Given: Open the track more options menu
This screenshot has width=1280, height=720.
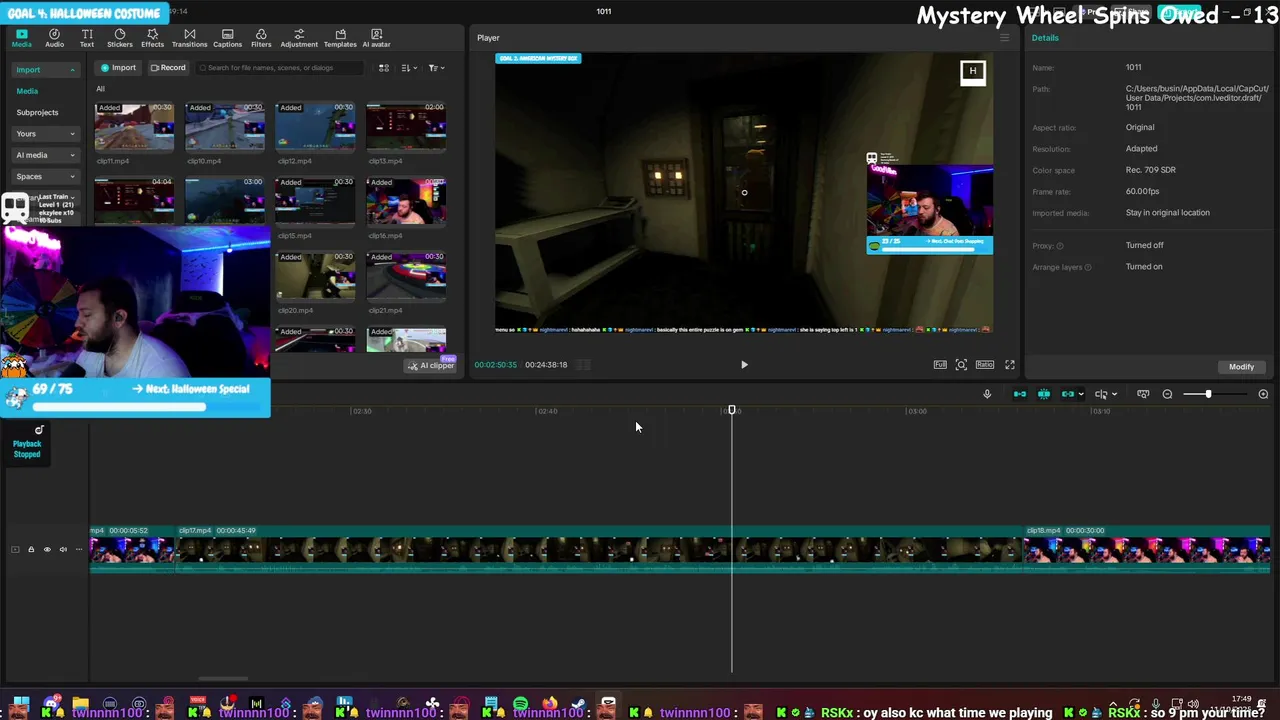Looking at the screenshot, I should pos(79,549).
